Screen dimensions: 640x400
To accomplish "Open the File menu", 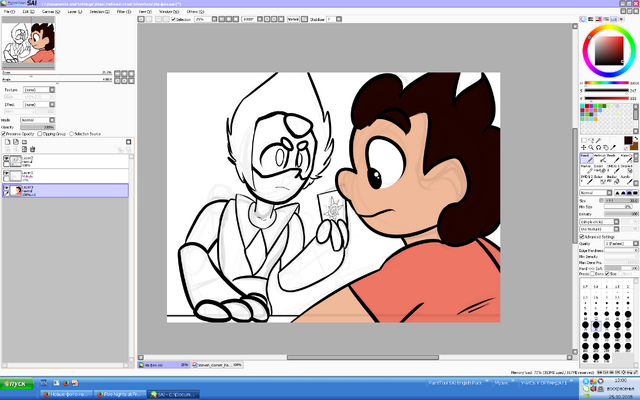I will (x=9, y=12).
